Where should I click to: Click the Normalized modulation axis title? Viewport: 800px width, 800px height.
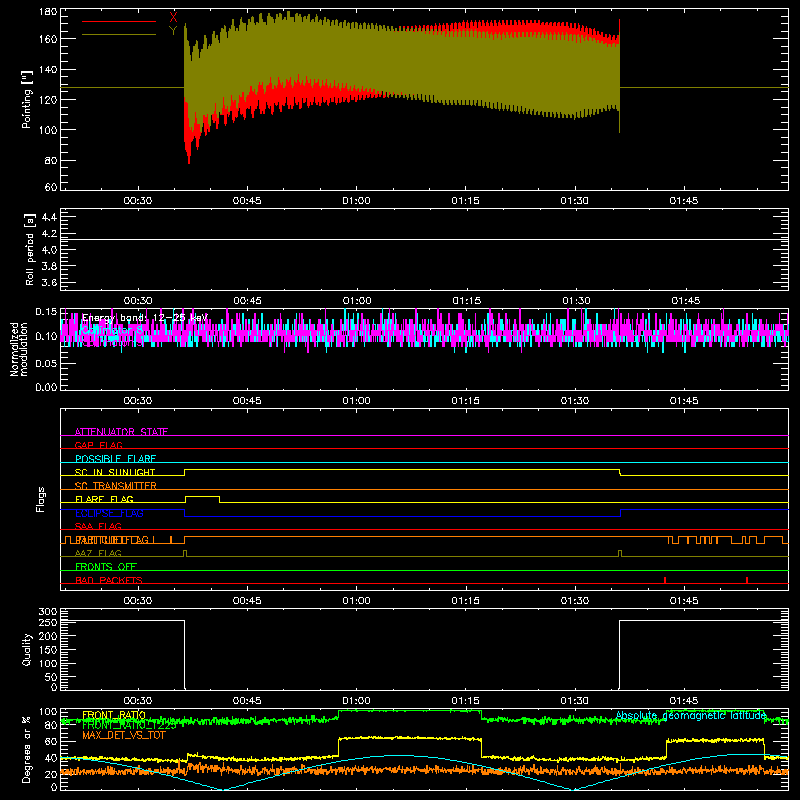tap(19, 349)
